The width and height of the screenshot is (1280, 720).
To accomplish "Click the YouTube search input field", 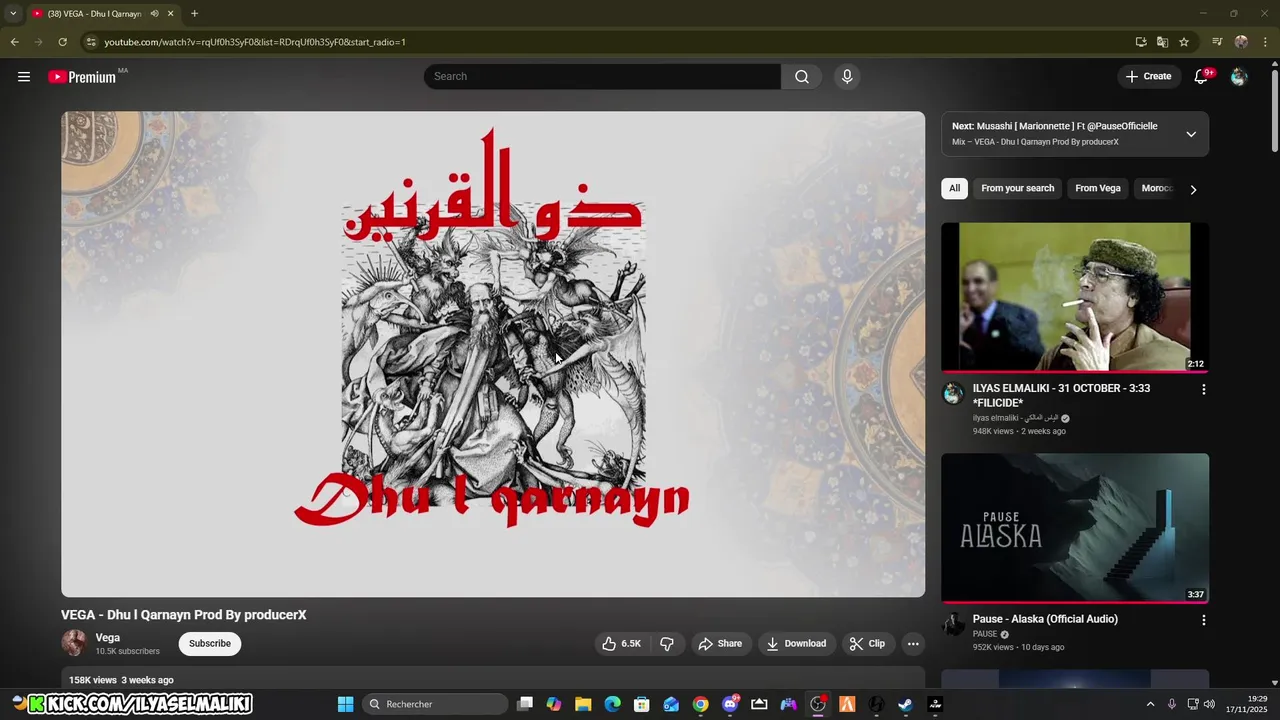I will coord(603,77).
